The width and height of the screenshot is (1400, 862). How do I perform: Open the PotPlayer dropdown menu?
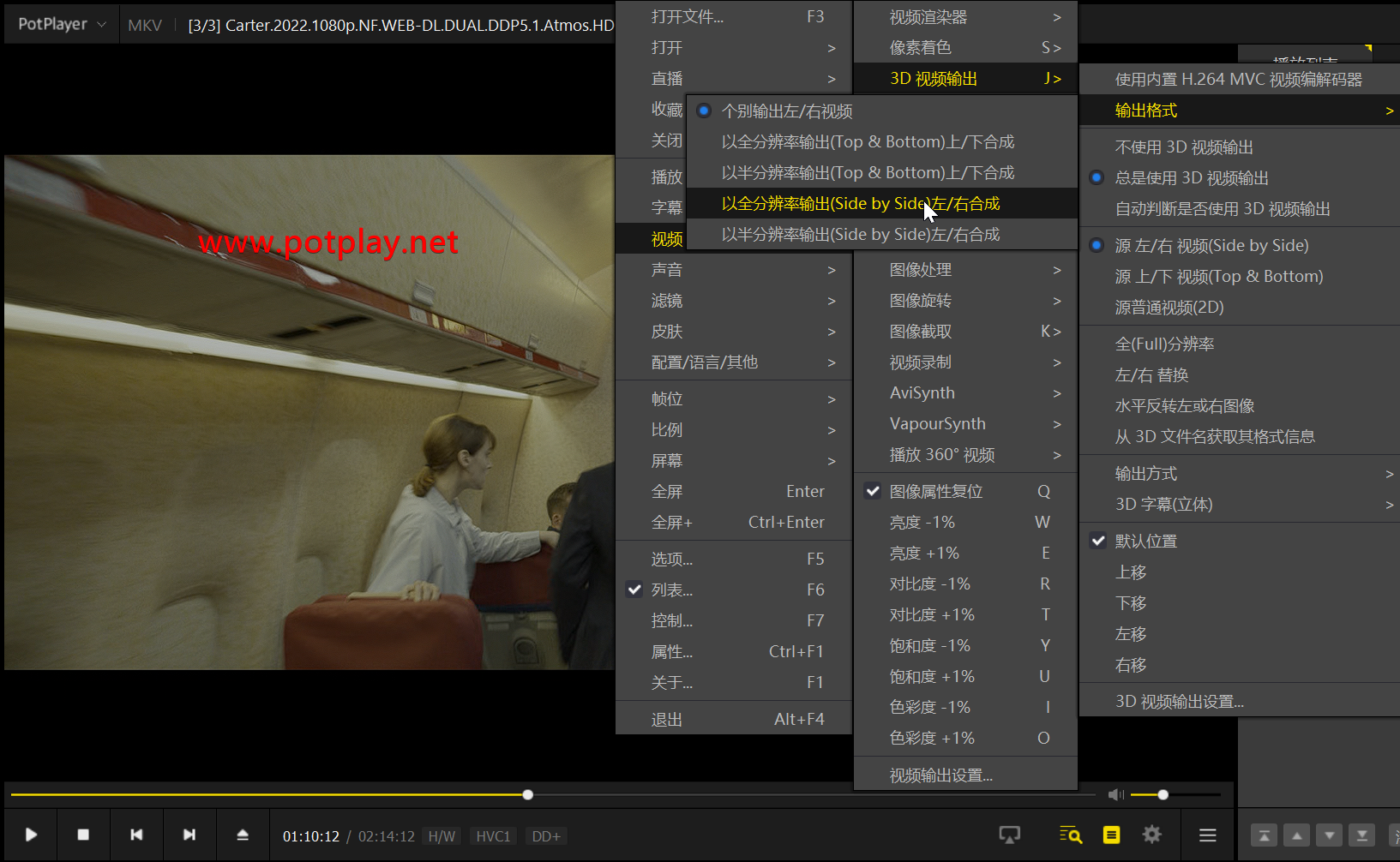coord(62,24)
